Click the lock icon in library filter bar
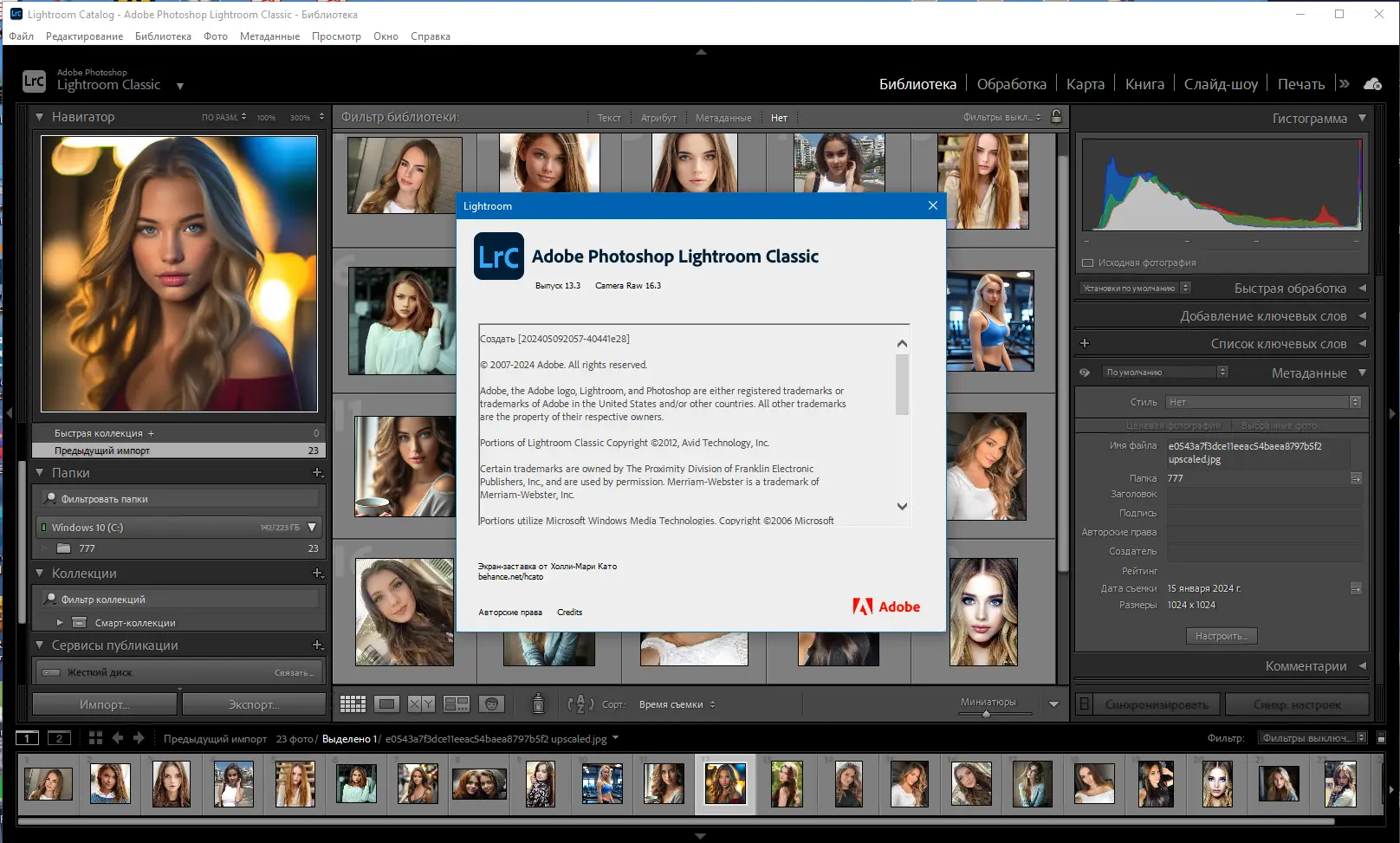Viewport: 1400px width, 843px height. (x=1056, y=116)
